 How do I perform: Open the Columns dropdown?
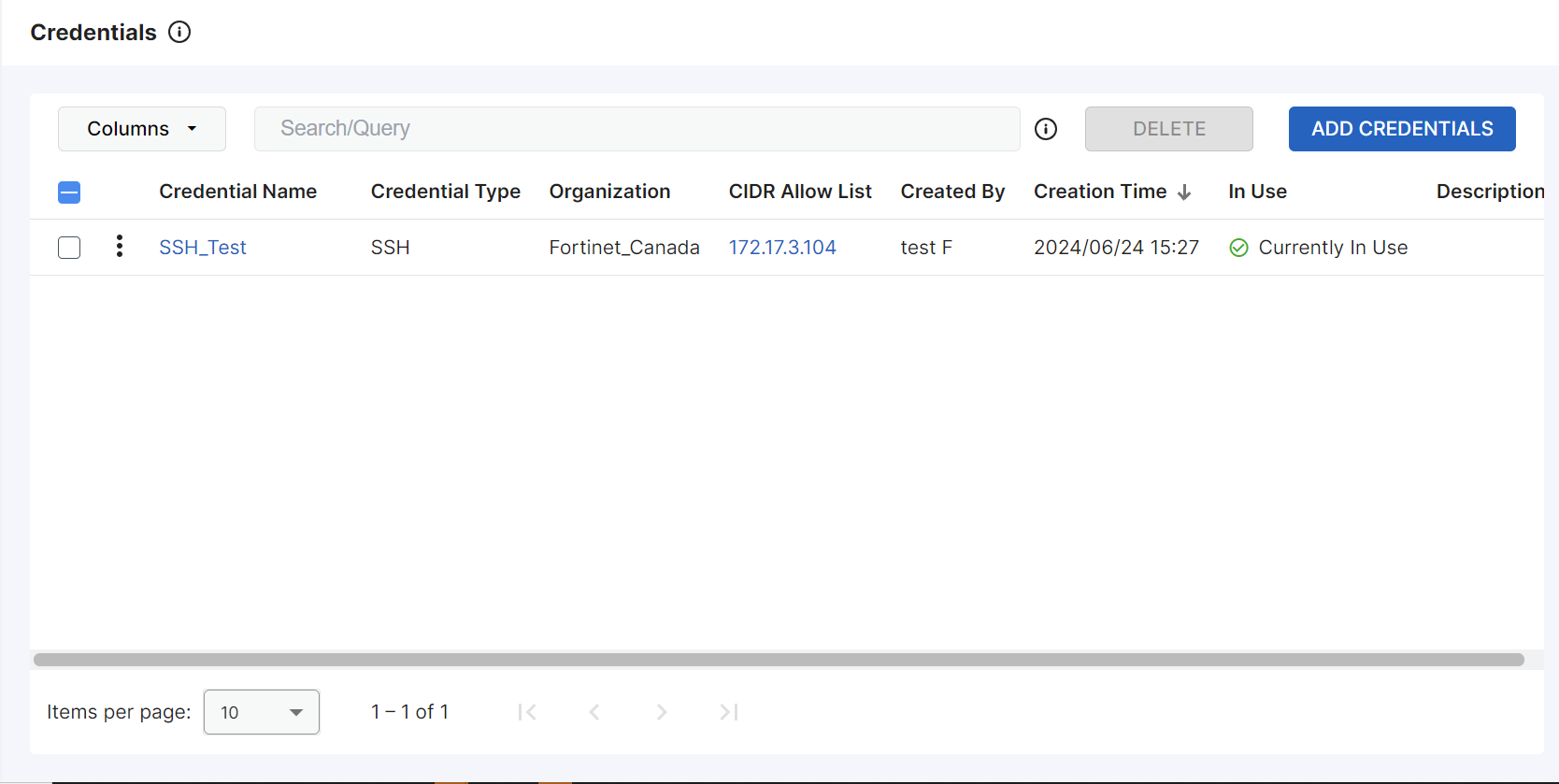pos(142,129)
